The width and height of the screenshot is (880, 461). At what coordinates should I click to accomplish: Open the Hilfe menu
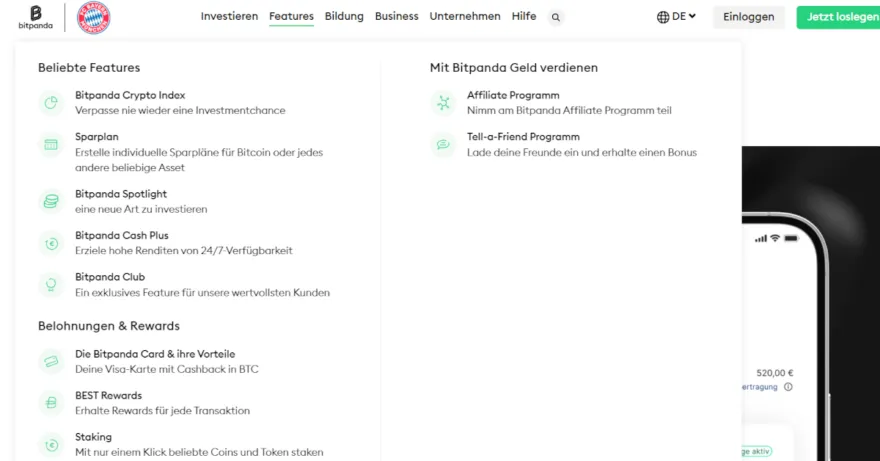click(524, 16)
